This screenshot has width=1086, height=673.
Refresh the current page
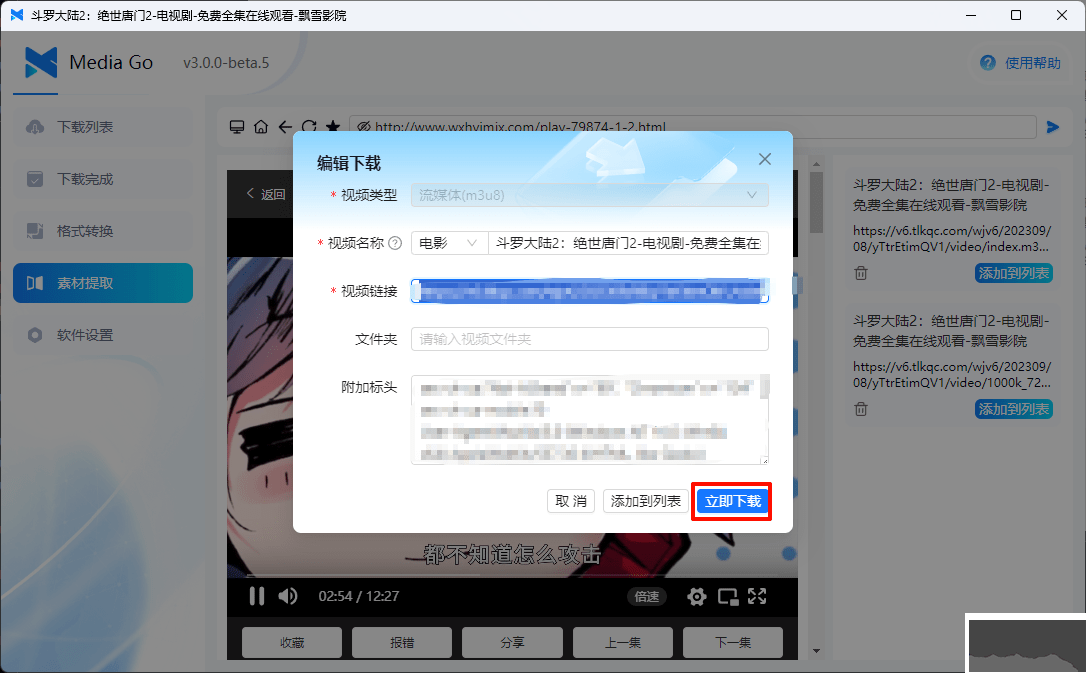309,126
